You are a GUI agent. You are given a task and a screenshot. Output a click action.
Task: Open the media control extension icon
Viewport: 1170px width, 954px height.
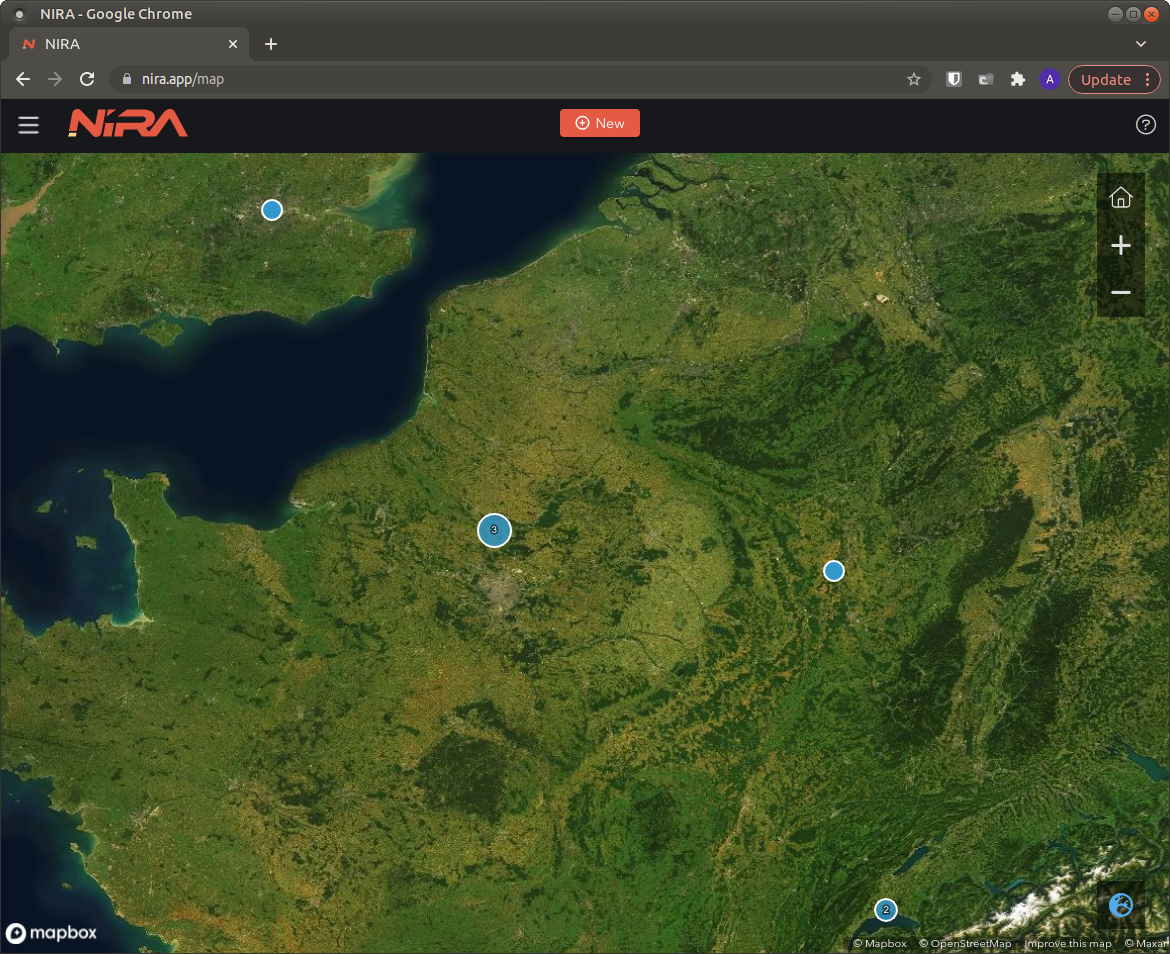click(986, 79)
